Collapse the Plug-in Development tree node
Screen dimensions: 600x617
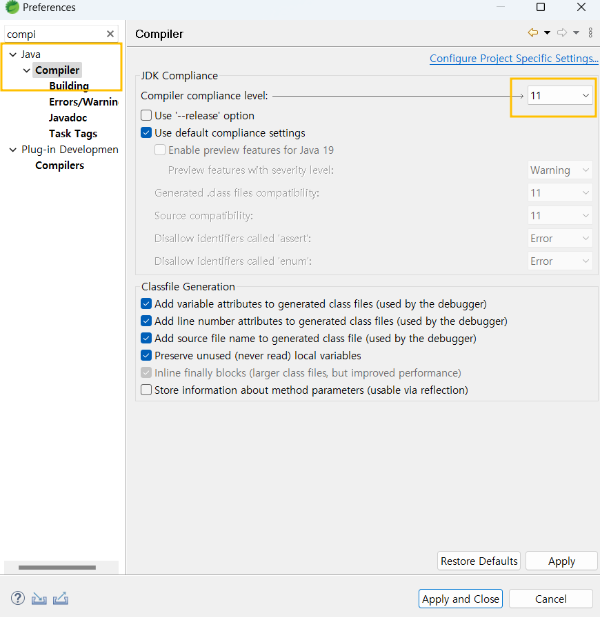13,150
